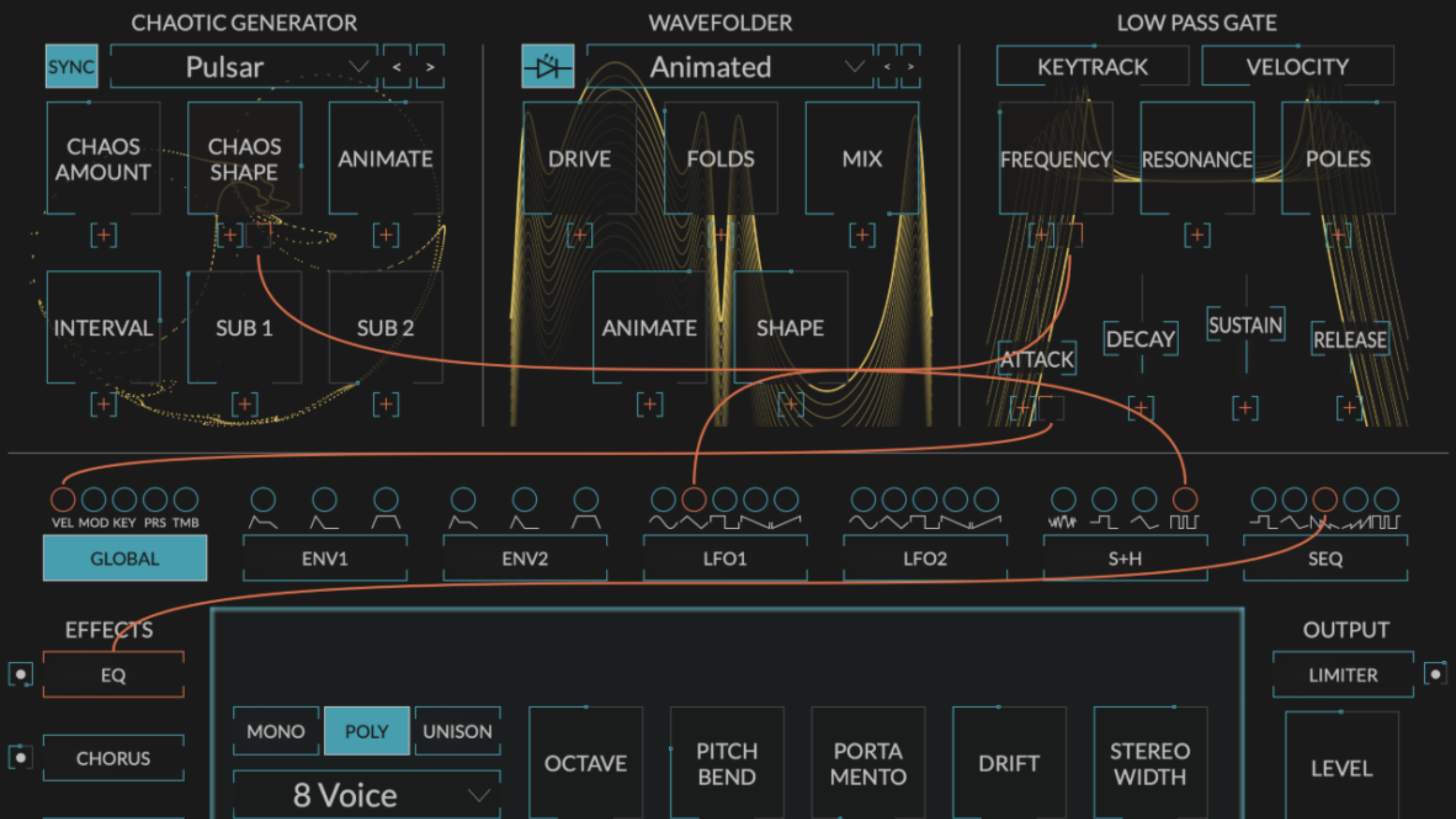This screenshot has height=819, width=1456.
Task: Add modulation under the chaotic ANIMATE knob
Action: pos(386,235)
